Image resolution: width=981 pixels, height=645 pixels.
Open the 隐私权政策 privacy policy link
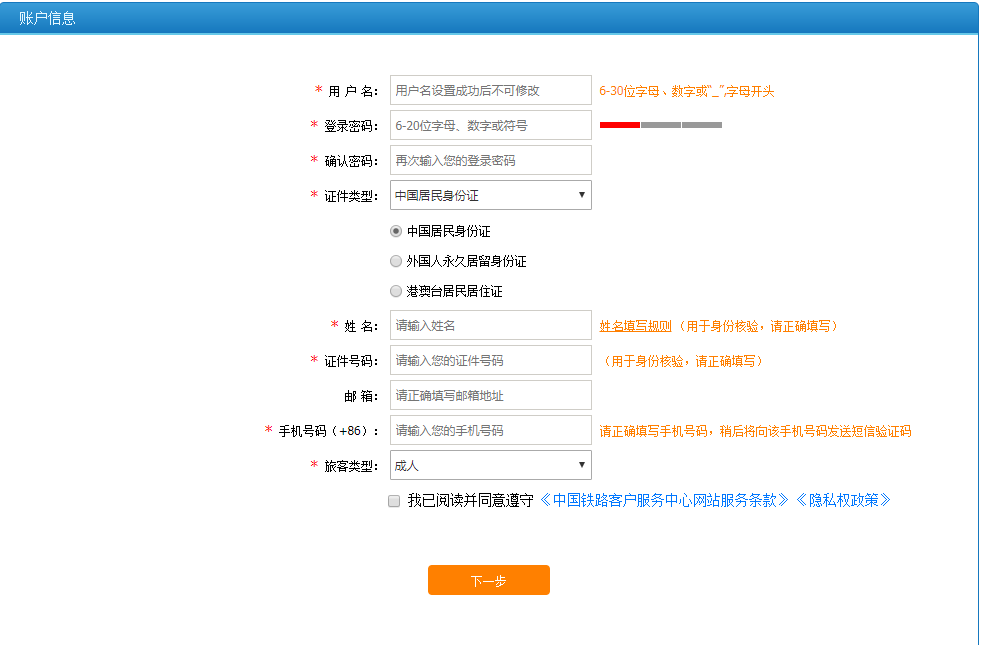point(843,500)
